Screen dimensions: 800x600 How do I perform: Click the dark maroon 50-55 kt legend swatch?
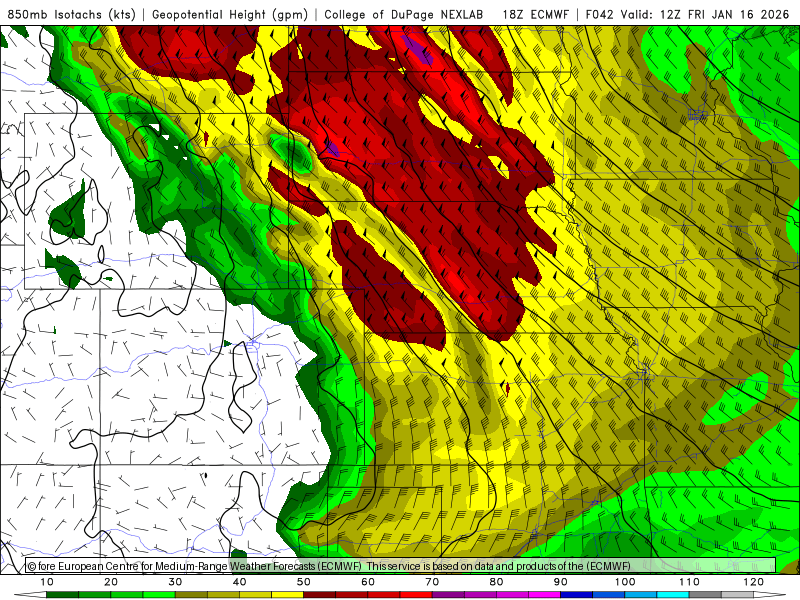point(319,595)
